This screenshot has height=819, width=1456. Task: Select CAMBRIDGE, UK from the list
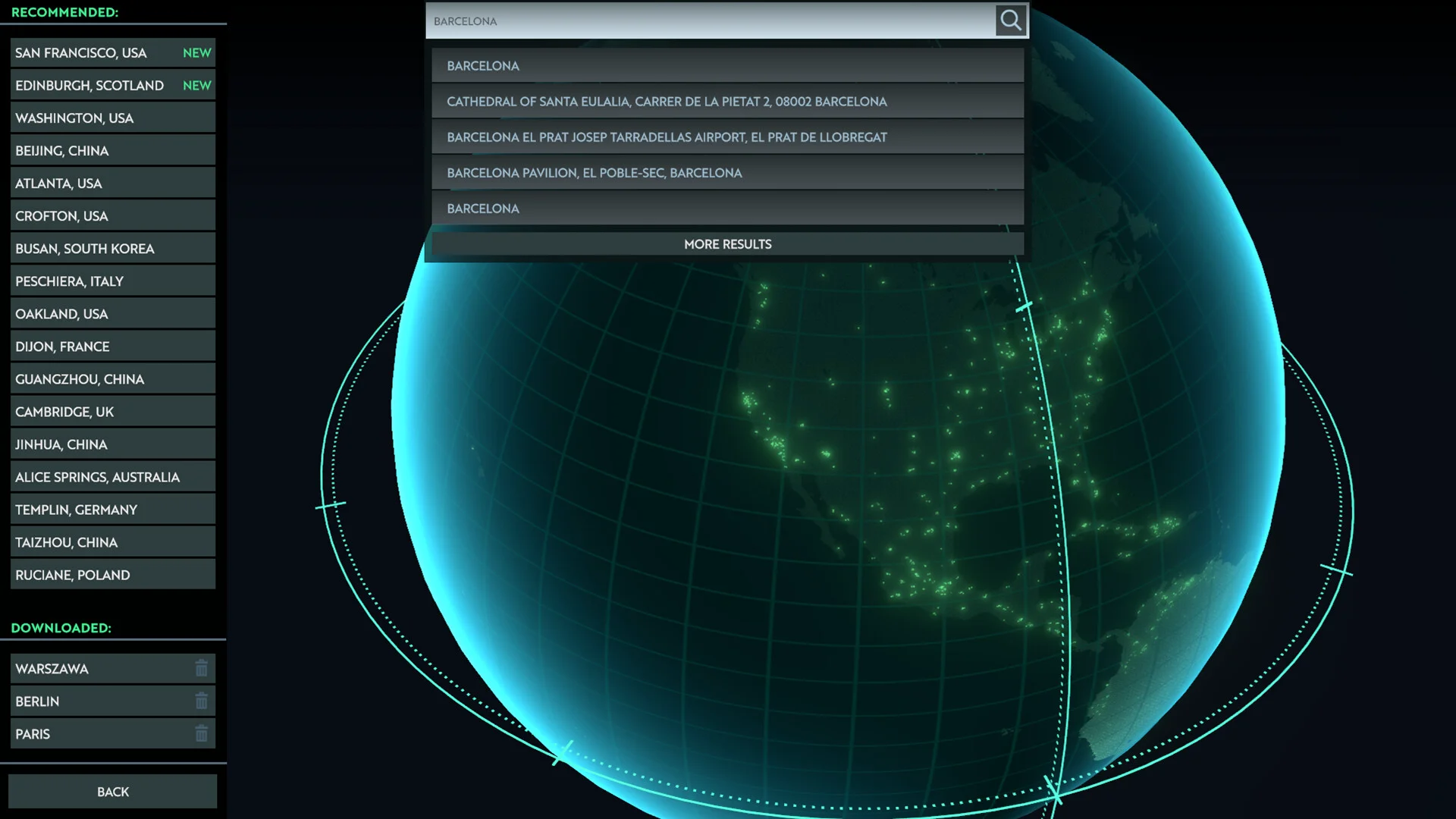click(64, 411)
